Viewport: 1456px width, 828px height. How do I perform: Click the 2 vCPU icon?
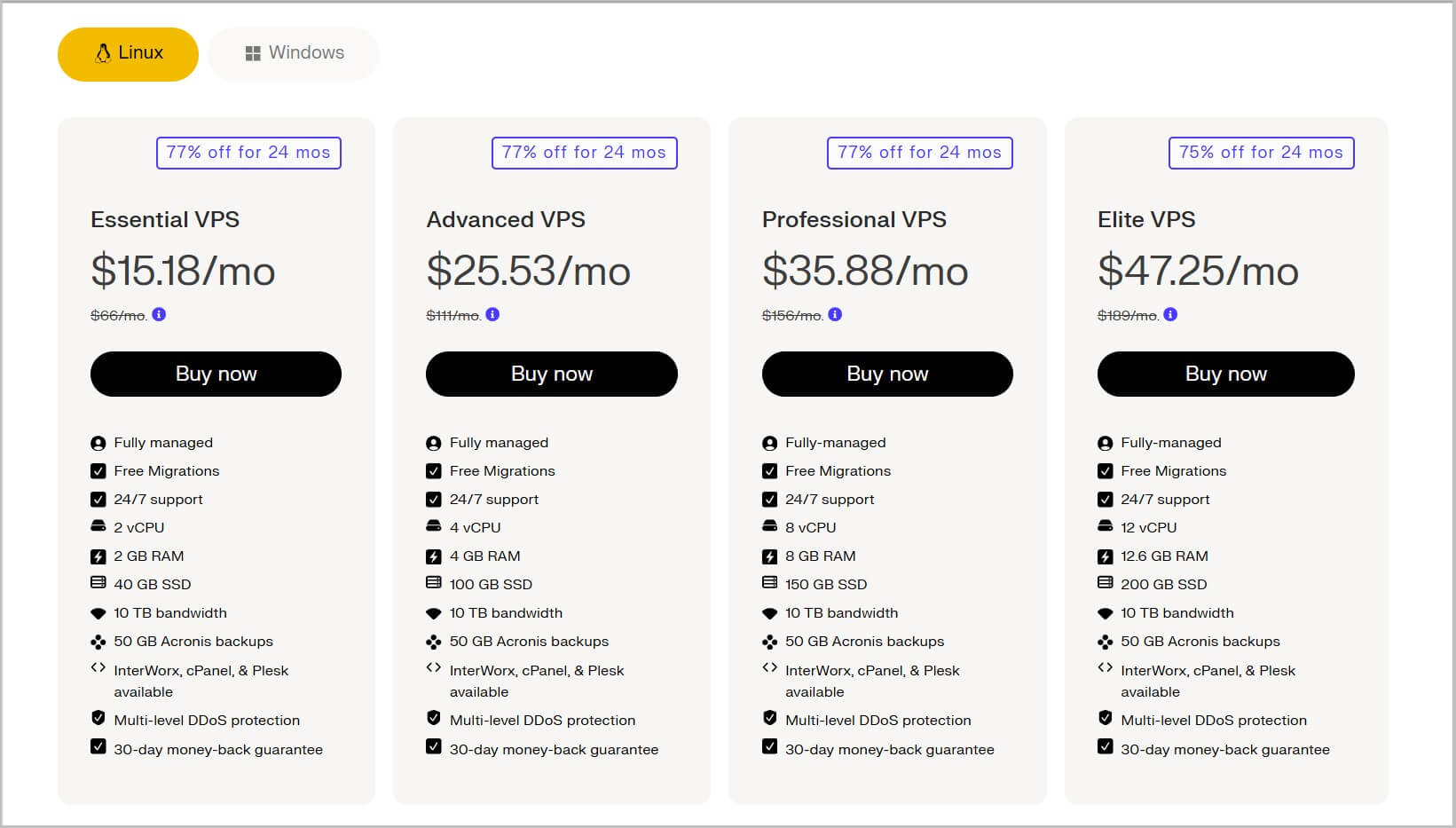pos(98,526)
